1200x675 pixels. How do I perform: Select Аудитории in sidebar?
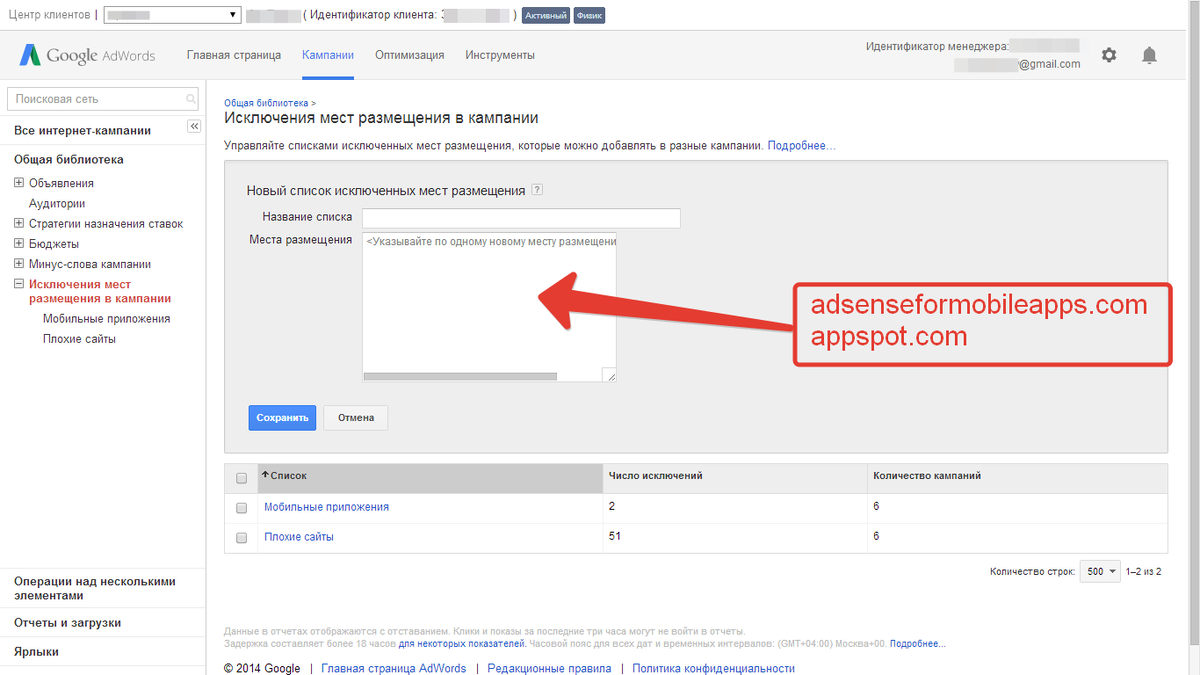57,203
